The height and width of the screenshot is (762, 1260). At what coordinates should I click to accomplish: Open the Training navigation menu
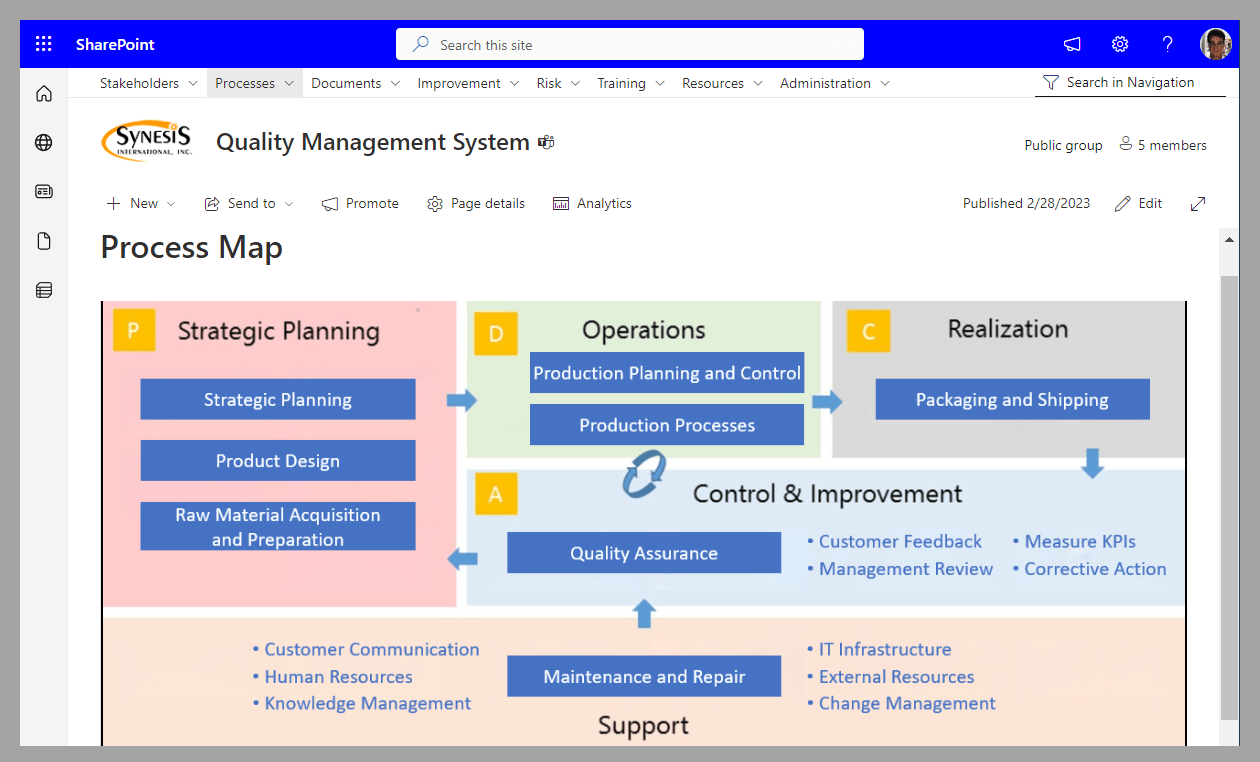coord(630,83)
